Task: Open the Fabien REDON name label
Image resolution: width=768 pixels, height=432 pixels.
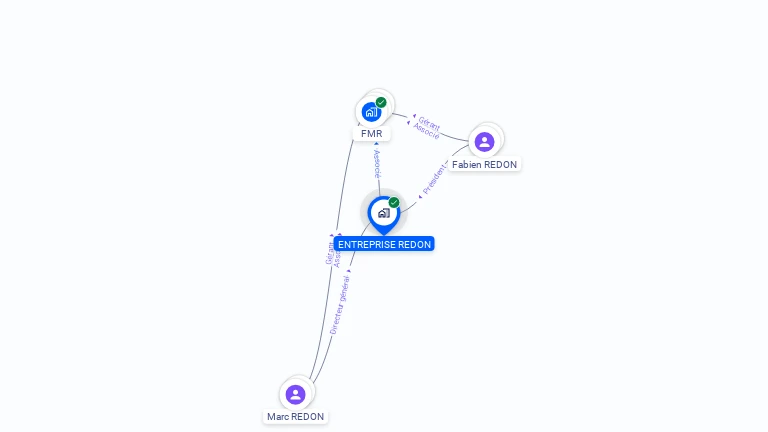Action: [484, 165]
